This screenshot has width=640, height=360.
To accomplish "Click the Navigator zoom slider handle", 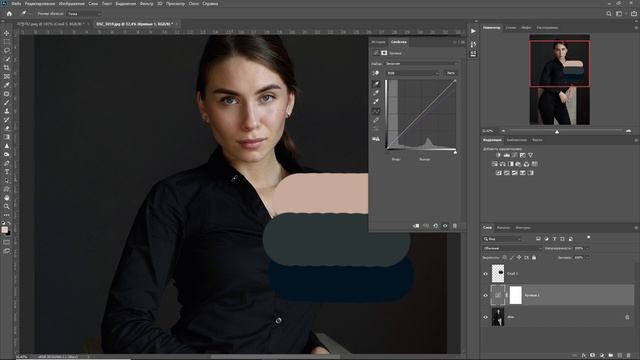I will (557, 132).
